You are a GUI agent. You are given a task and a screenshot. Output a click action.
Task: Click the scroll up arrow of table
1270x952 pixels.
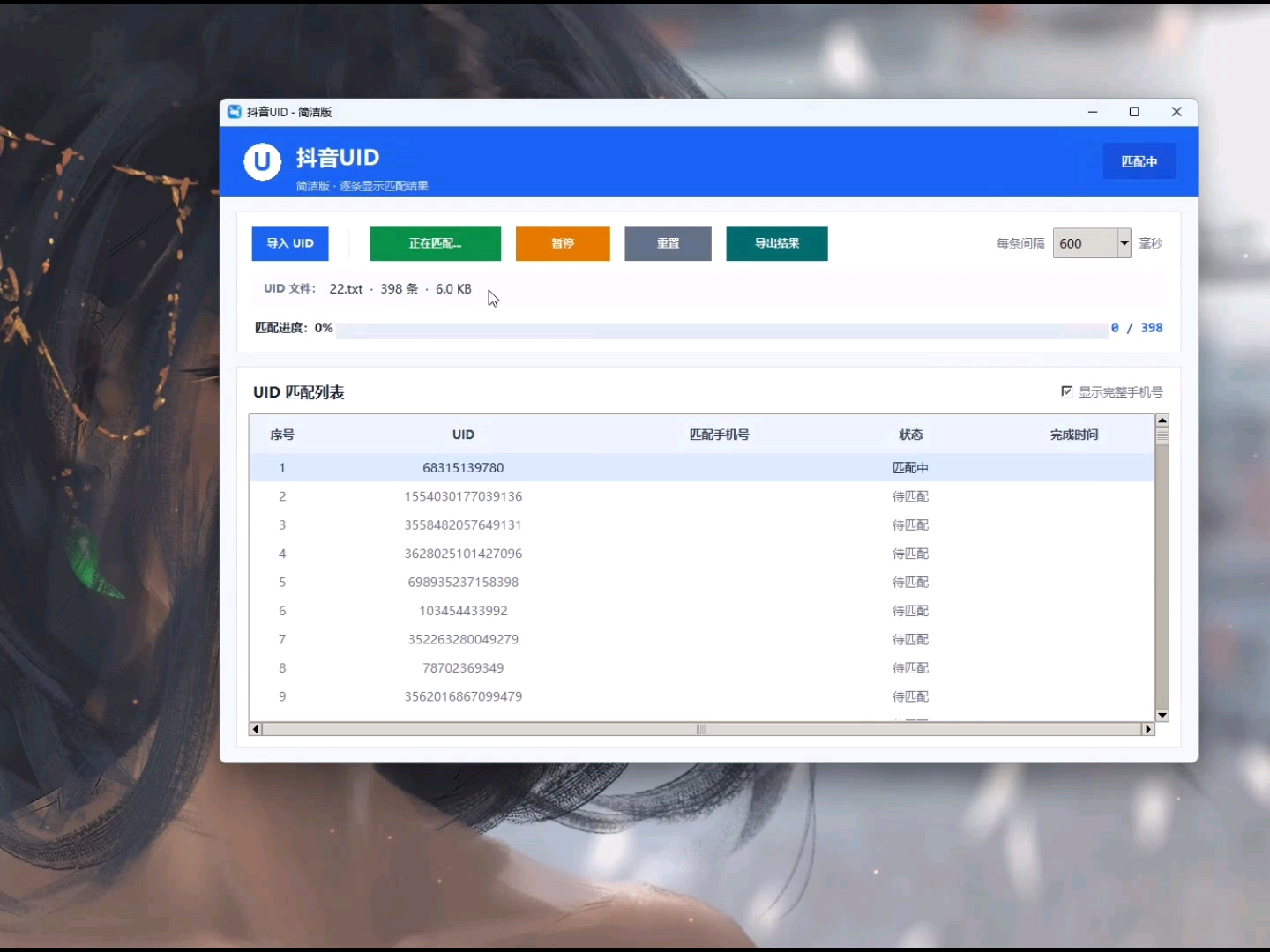[1162, 420]
